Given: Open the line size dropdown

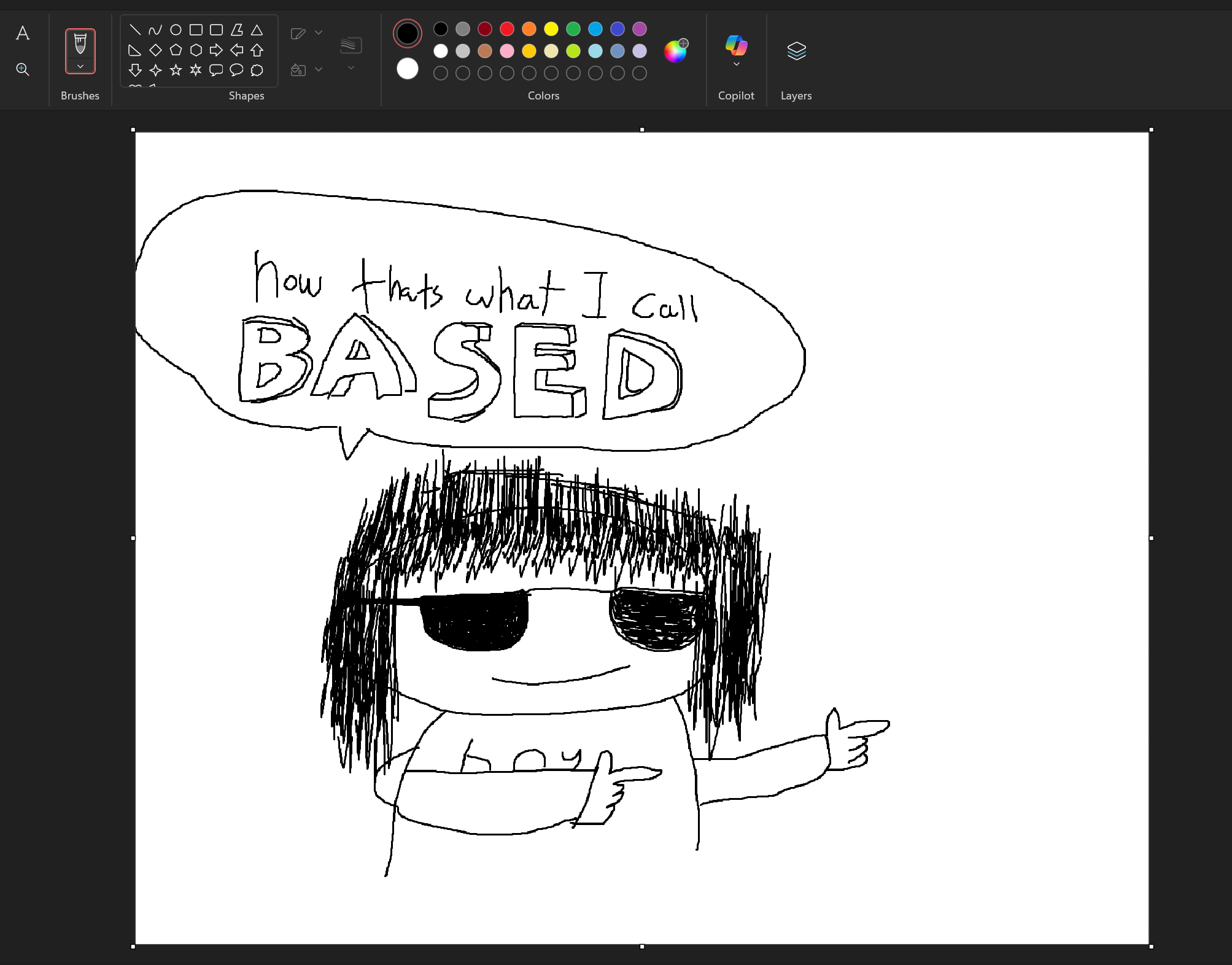Looking at the screenshot, I should tap(351, 68).
